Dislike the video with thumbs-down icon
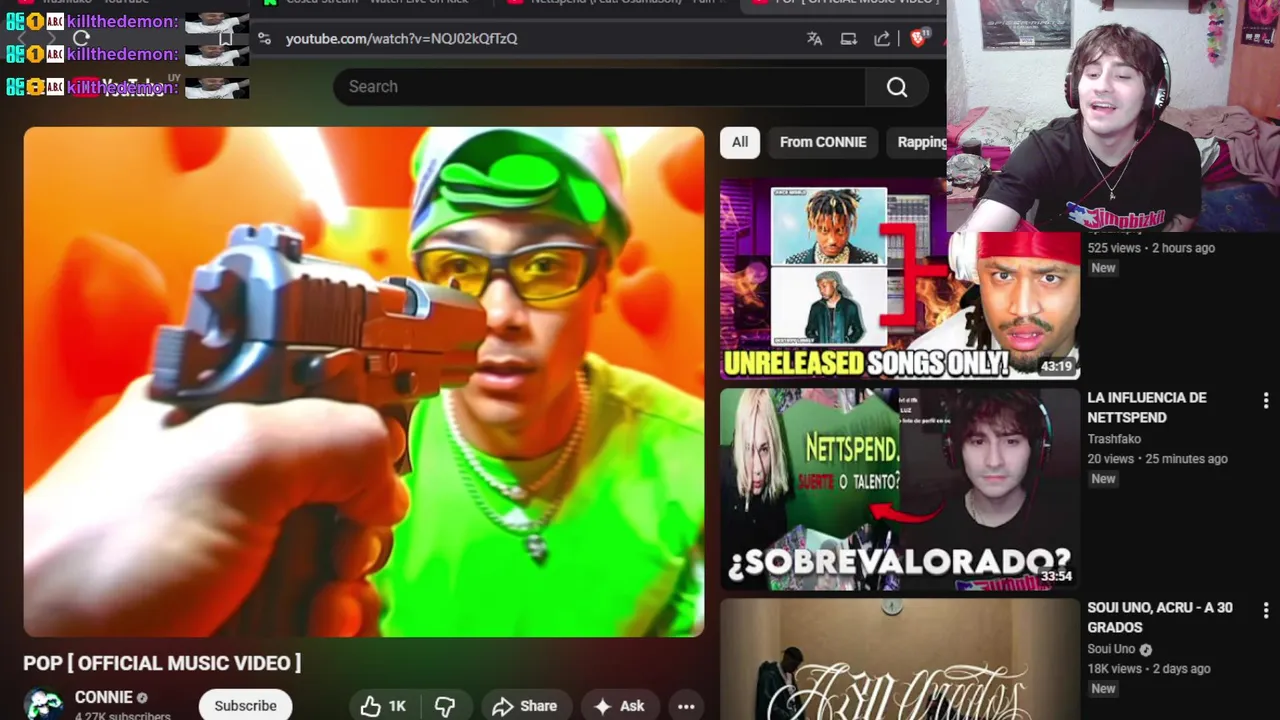This screenshot has width=1280, height=720. pyautogui.click(x=445, y=706)
